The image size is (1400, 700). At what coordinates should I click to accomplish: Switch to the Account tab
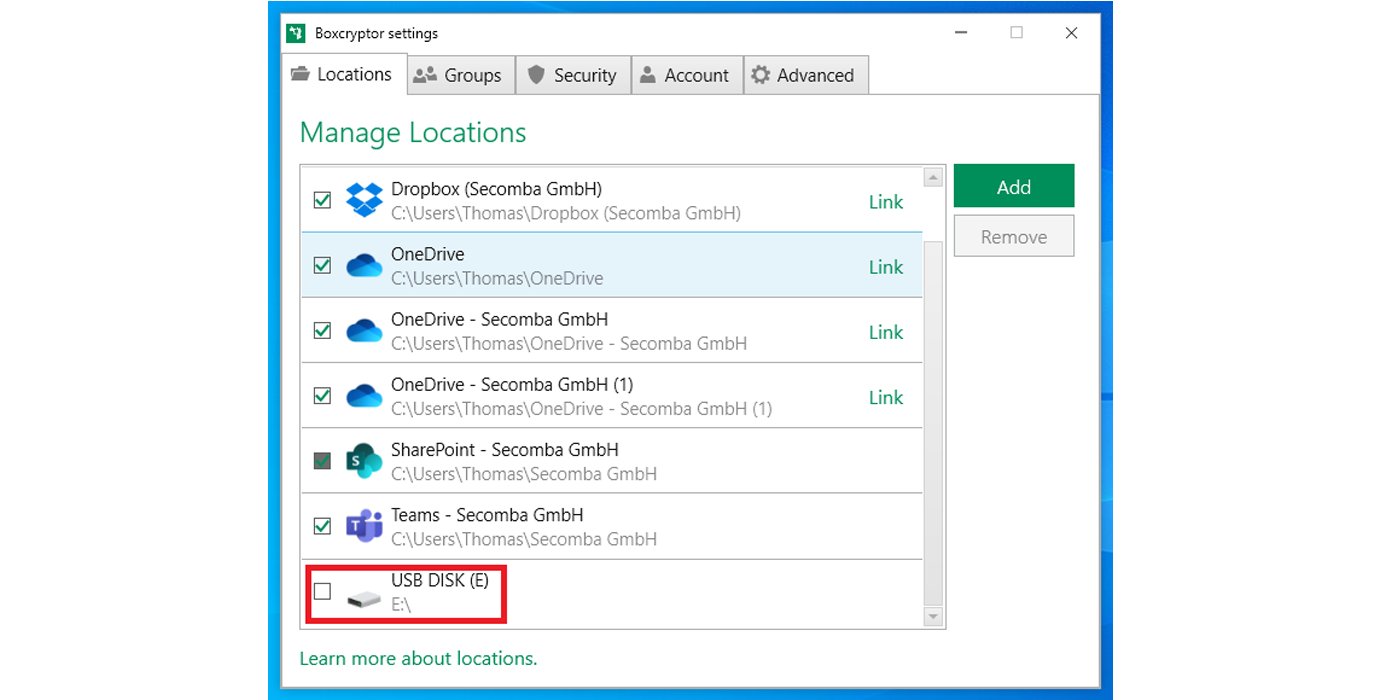click(x=687, y=75)
